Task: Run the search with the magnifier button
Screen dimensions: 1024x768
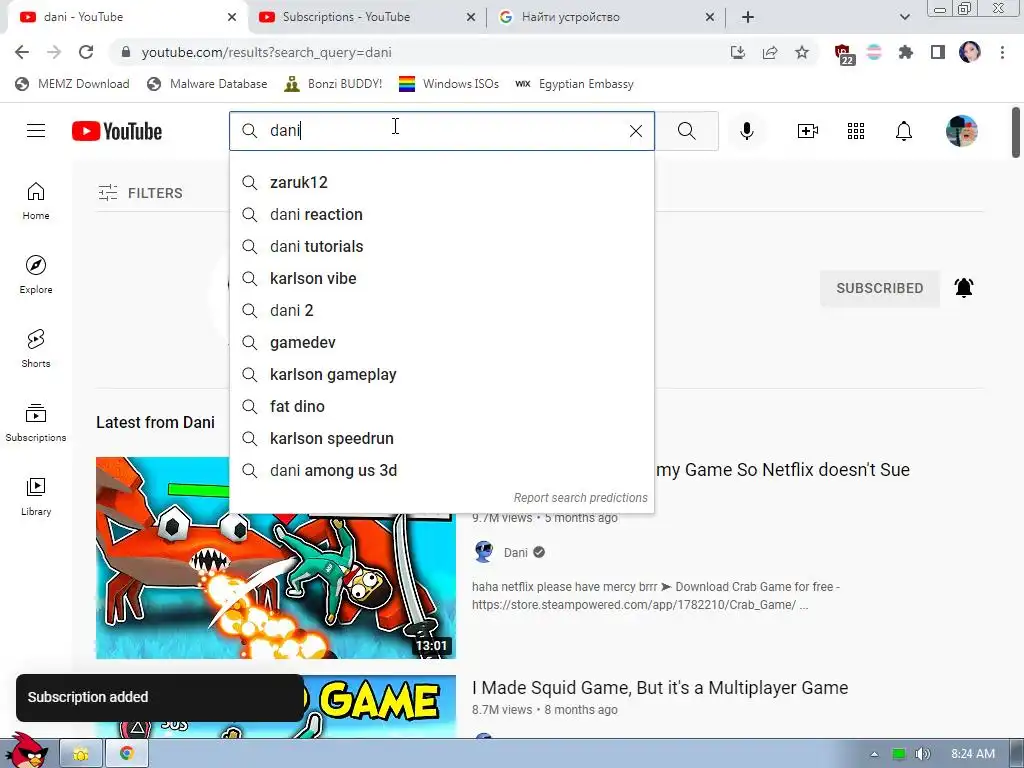Action: click(686, 131)
